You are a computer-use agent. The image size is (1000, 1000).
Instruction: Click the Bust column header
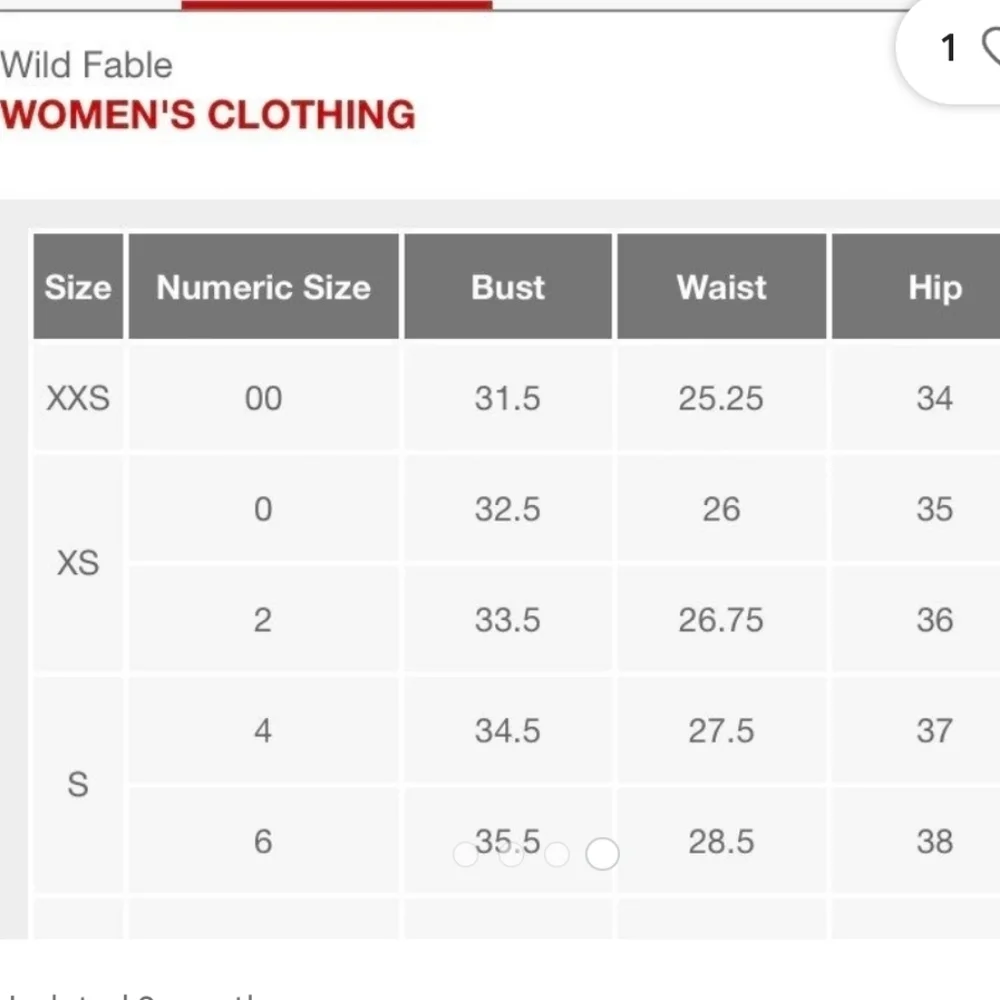pos(508,286)
